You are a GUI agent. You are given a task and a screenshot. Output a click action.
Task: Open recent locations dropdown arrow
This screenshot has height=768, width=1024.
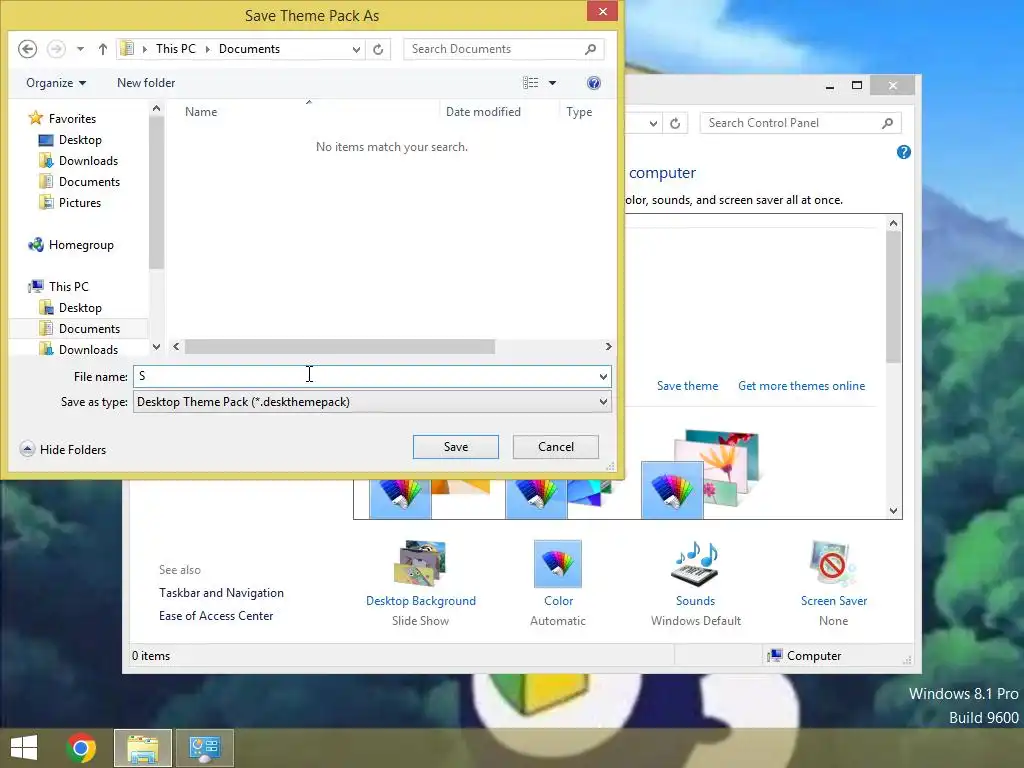(x=80, y=49)
